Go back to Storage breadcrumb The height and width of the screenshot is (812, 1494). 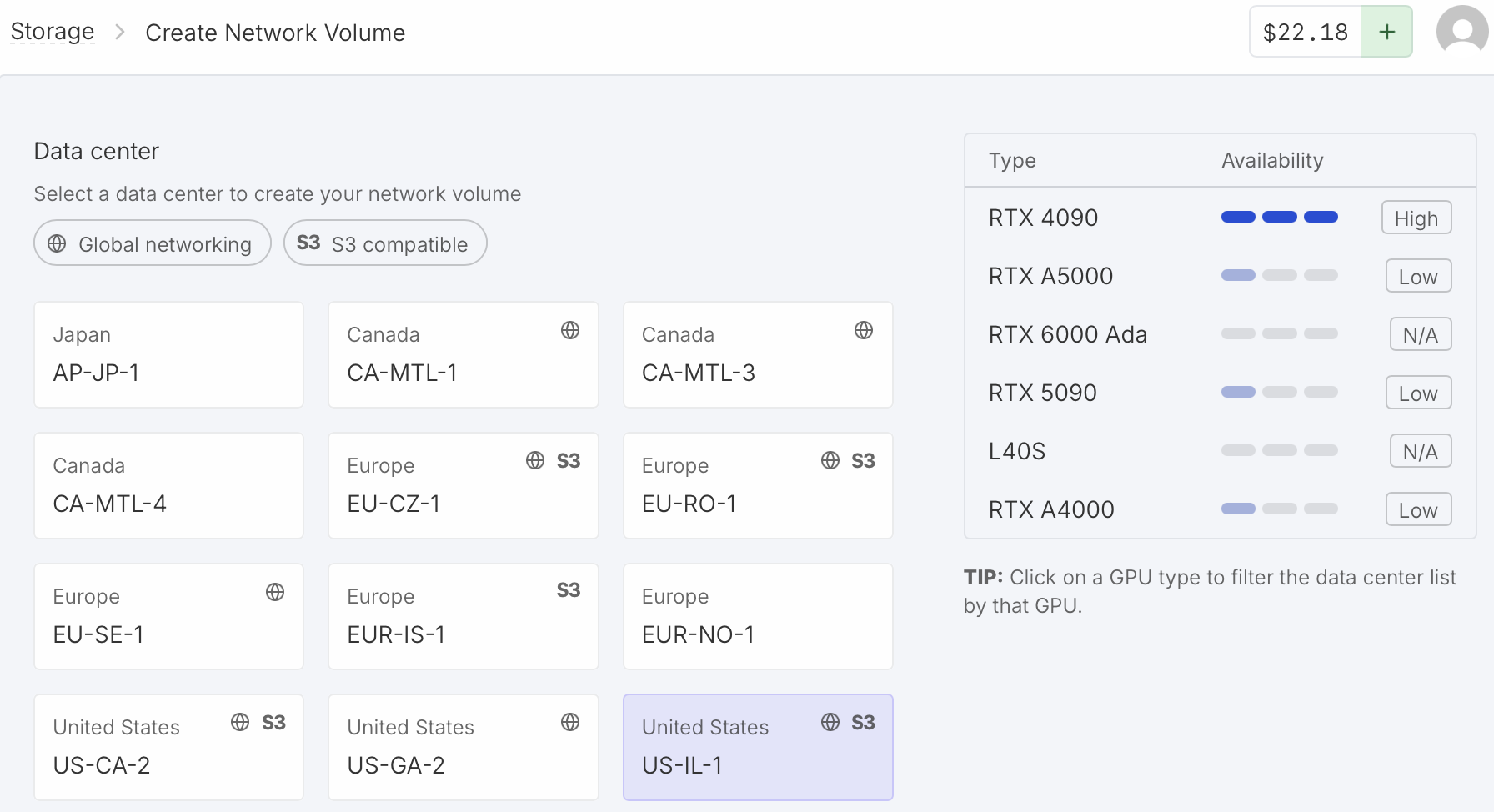click(53, 32)
